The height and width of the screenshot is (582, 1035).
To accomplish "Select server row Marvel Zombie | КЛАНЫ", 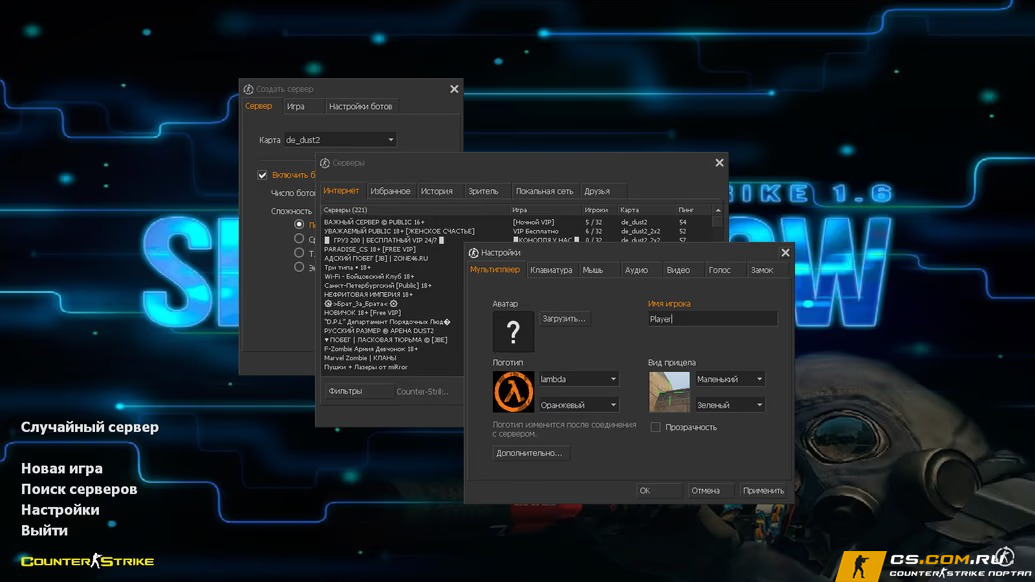I will coord(393,358).
